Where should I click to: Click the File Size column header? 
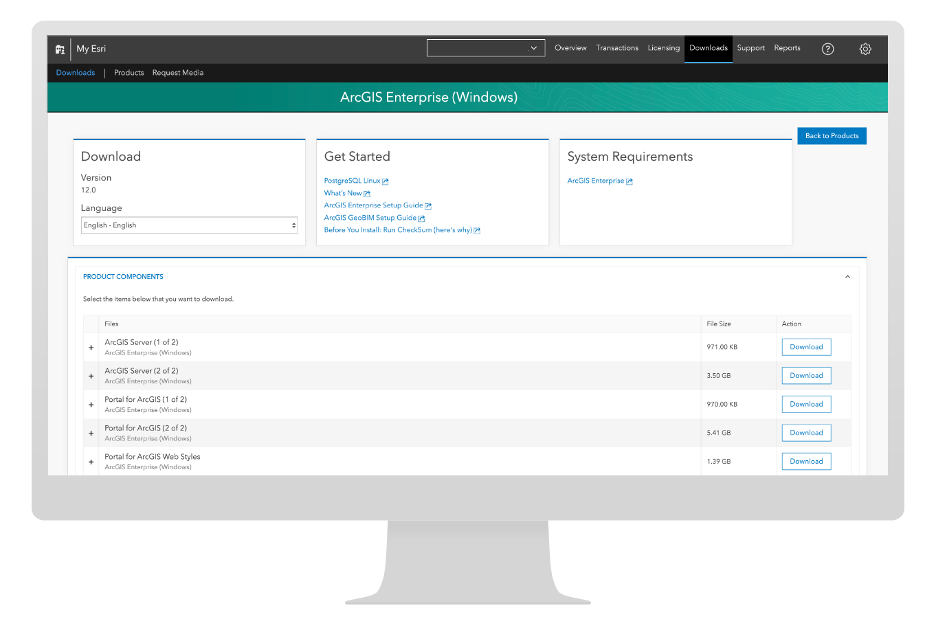(x=719, y=324)
